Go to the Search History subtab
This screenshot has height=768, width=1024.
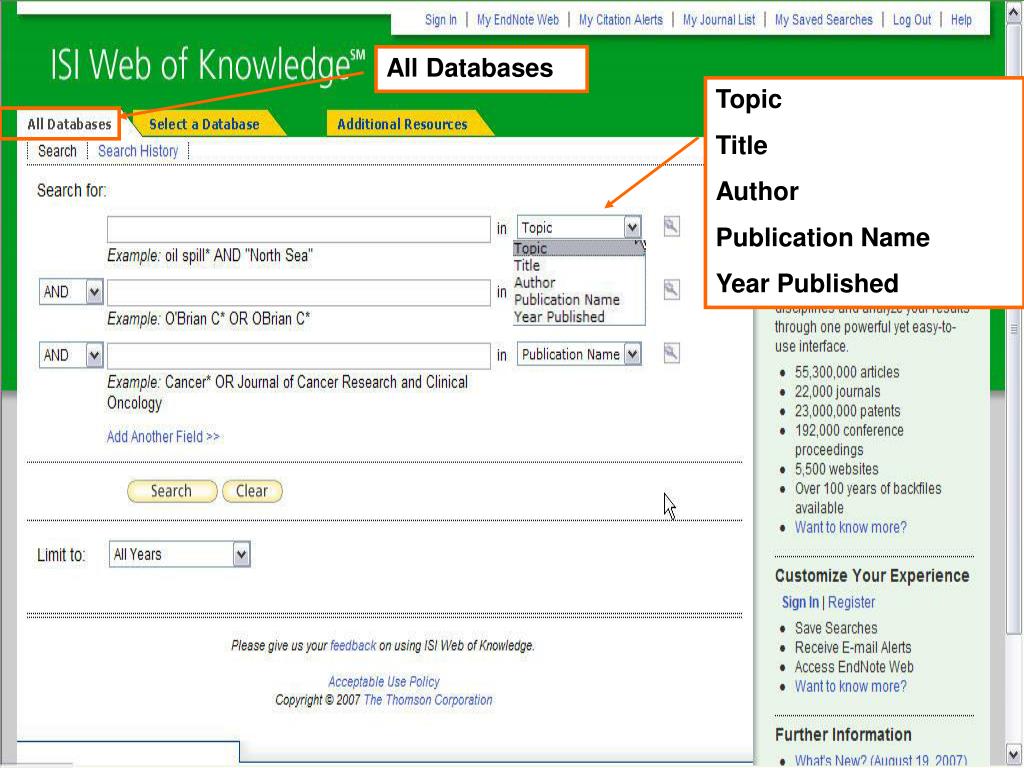[138, 151]
